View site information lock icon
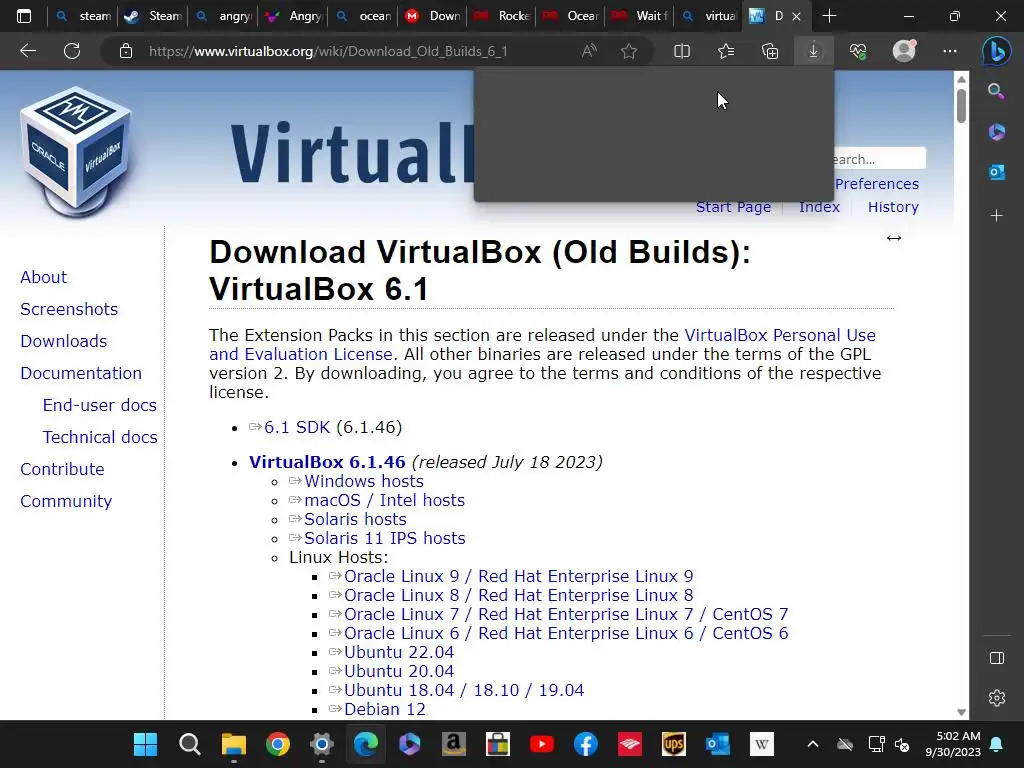The width and height of the screenshot is (1024, 768). tap(126, 51)
